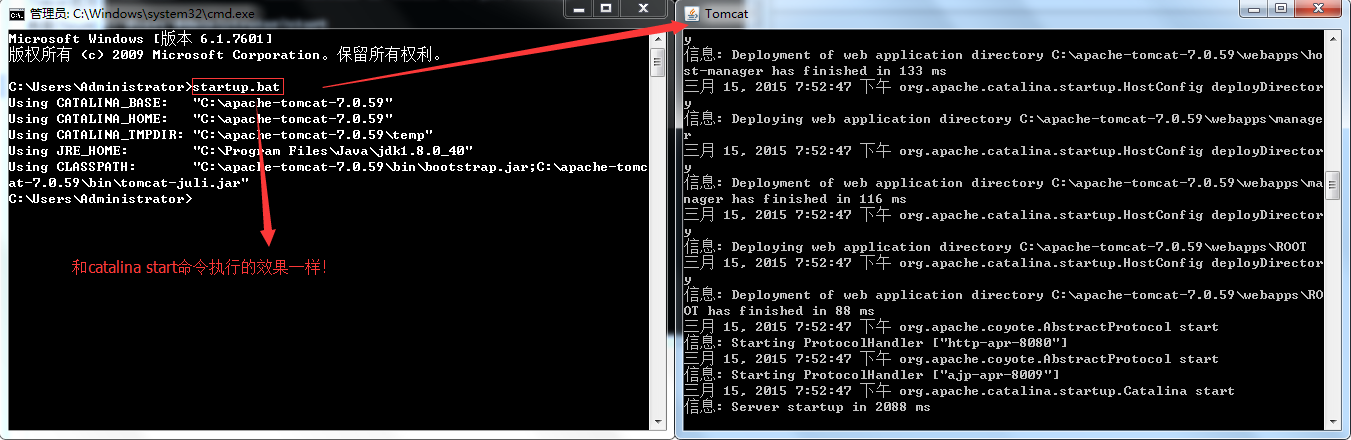Click the "Using CLASSPATH:" output line
1351x440 pixels.
(x=328, y=167)
